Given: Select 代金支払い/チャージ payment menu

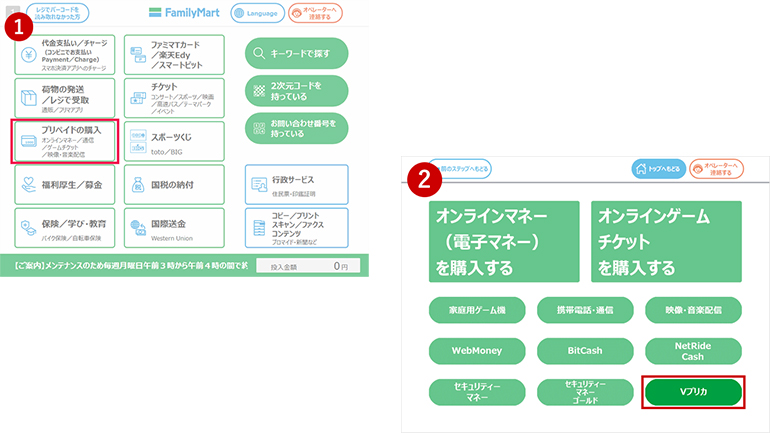Looking at the screenshot, I should click(x=65, y=56).
